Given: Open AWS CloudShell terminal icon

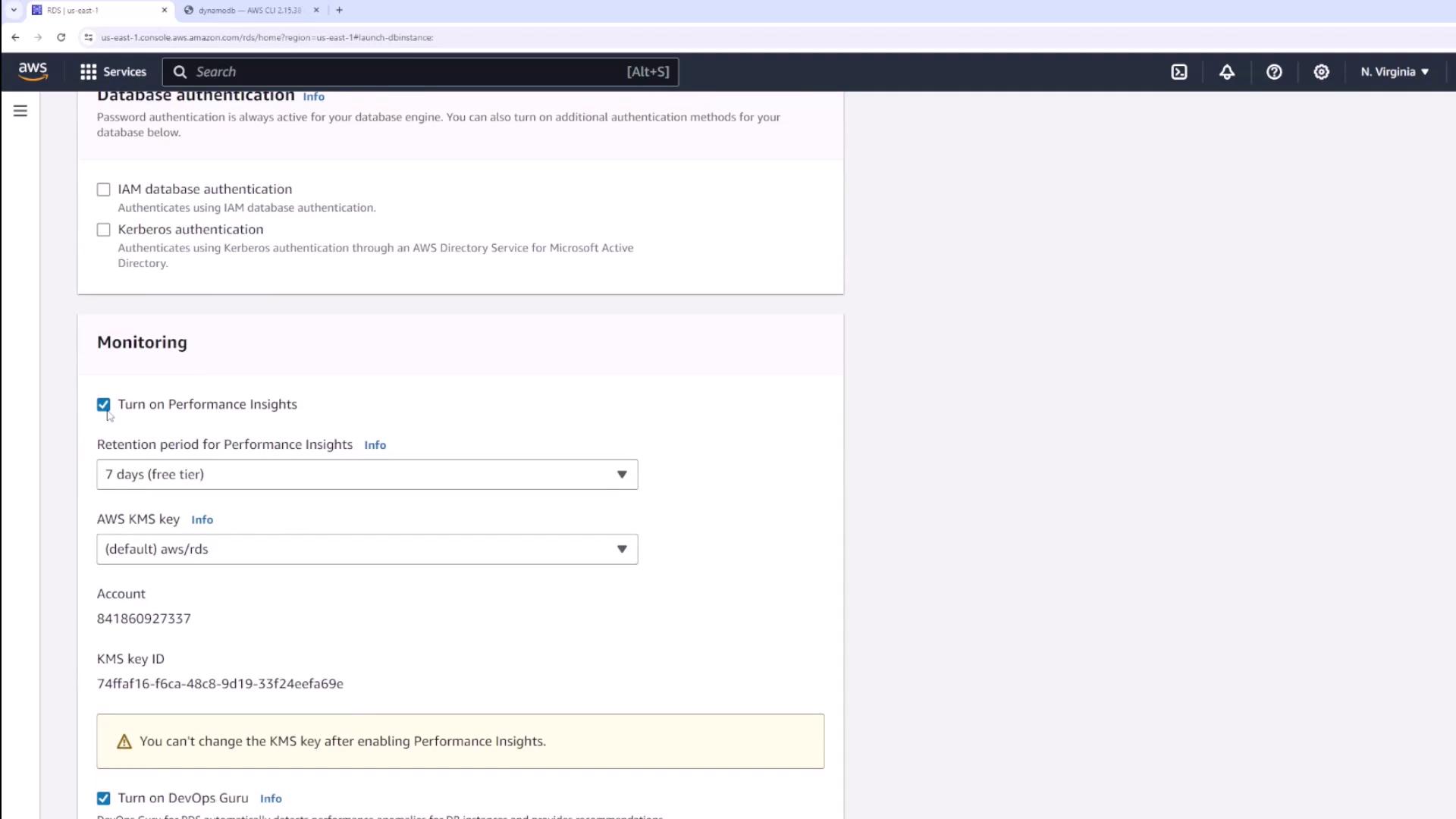Looking at the screenshot, I should tap(1179, 71).
